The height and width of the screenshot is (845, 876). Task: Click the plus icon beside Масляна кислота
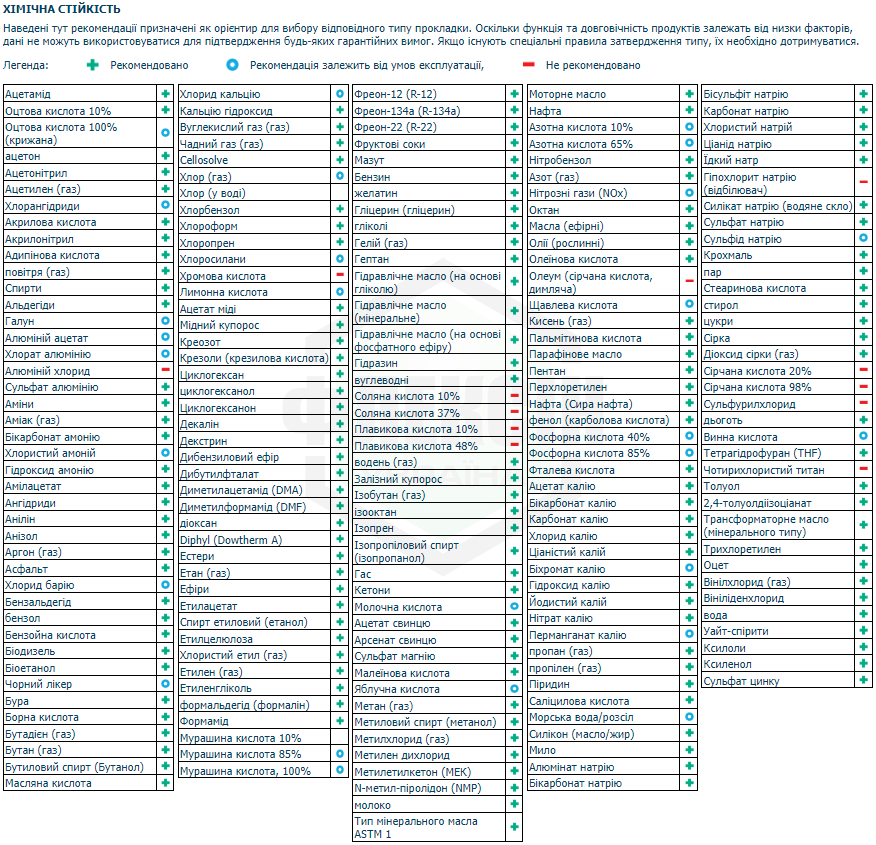pos(165,782)
